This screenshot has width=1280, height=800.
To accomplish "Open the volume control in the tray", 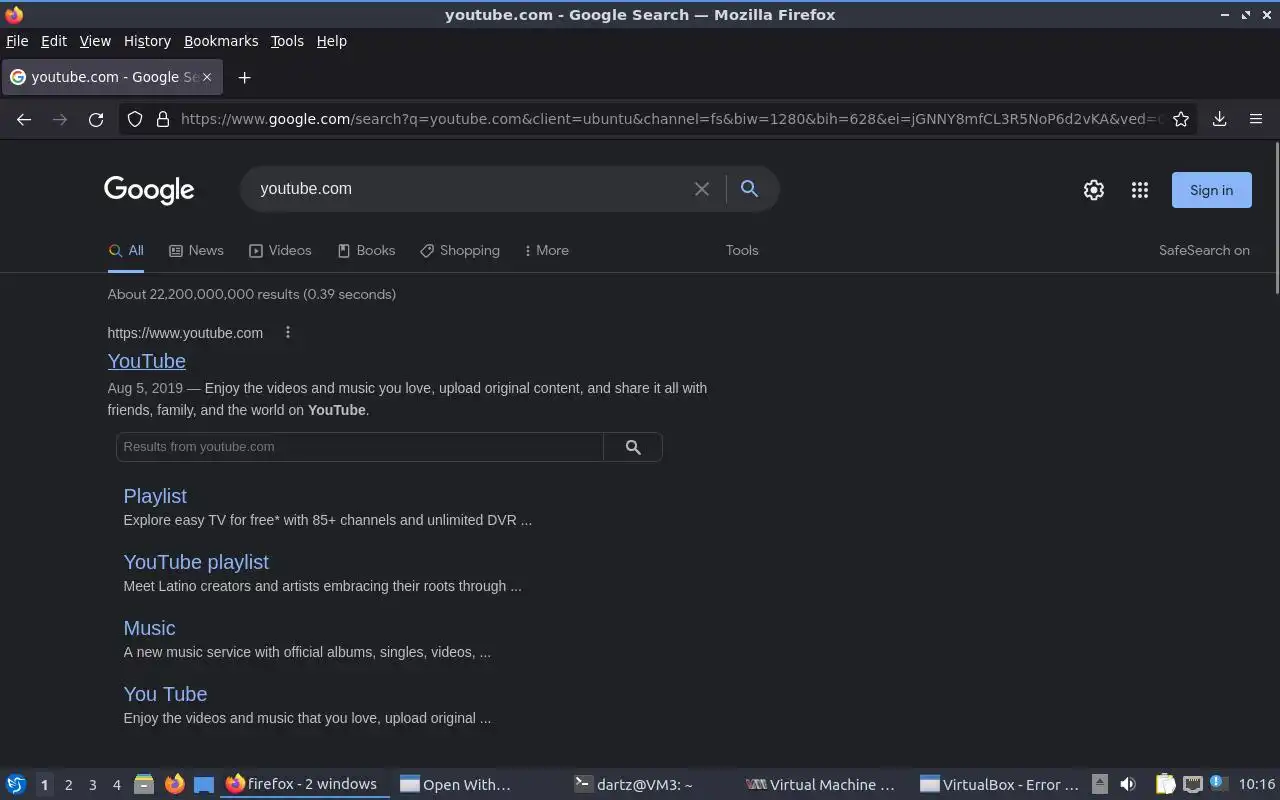I will [1128, 784].
